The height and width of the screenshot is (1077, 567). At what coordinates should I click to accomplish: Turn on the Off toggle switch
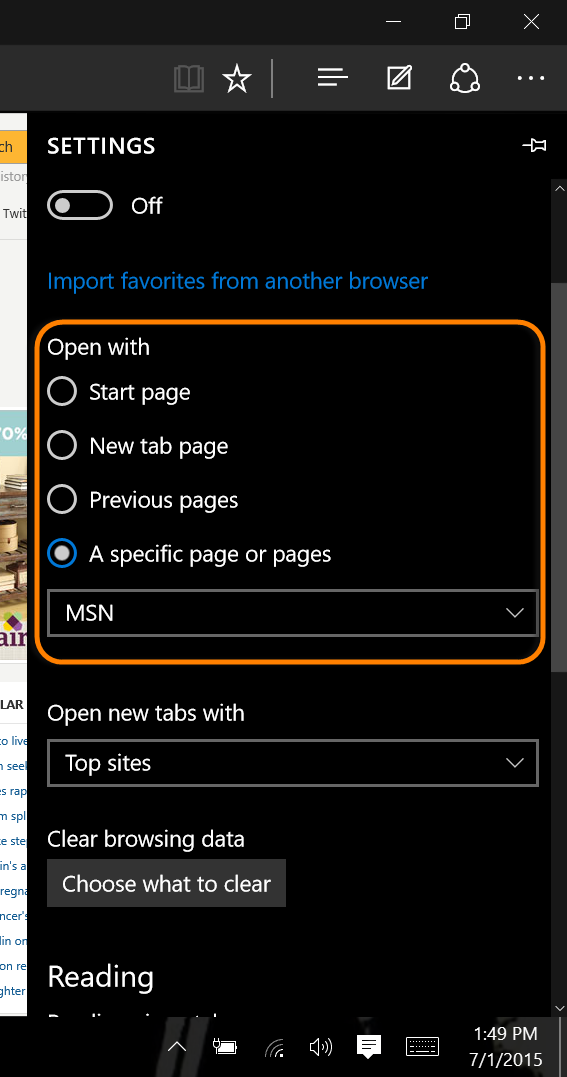pyautogui.click(x=80, y=205)
